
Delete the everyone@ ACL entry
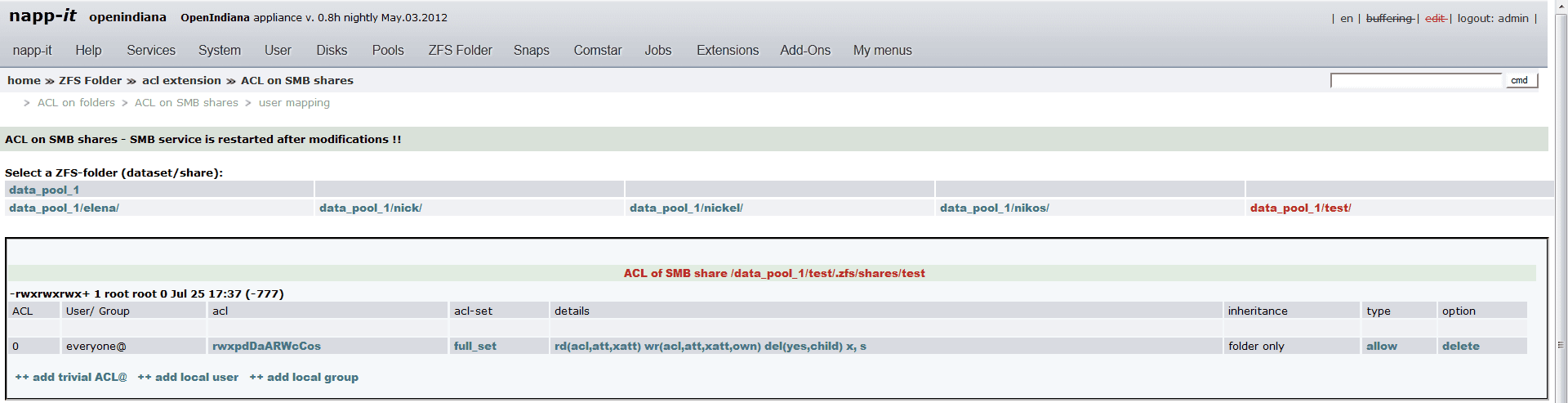(1460, 347)
